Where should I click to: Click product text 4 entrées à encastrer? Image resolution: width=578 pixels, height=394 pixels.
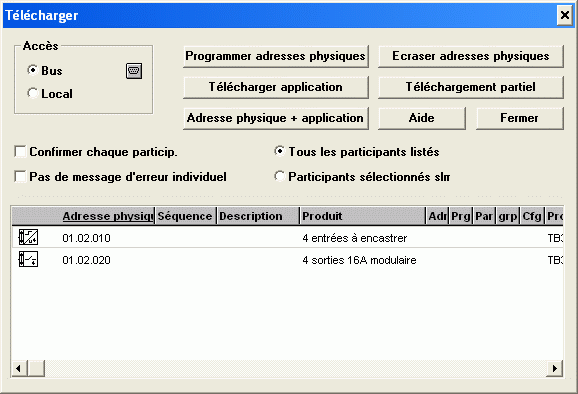(x=355, y=238)
